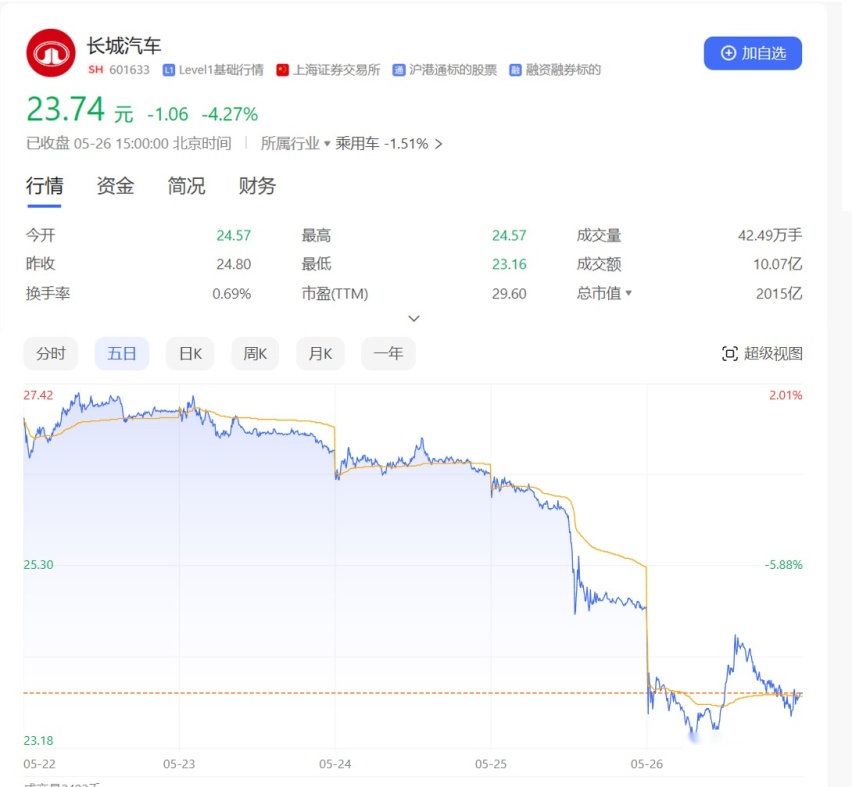The image size is (852, 787).
Task: Select the 日K chart period
Action: click(x=190, y=354)
